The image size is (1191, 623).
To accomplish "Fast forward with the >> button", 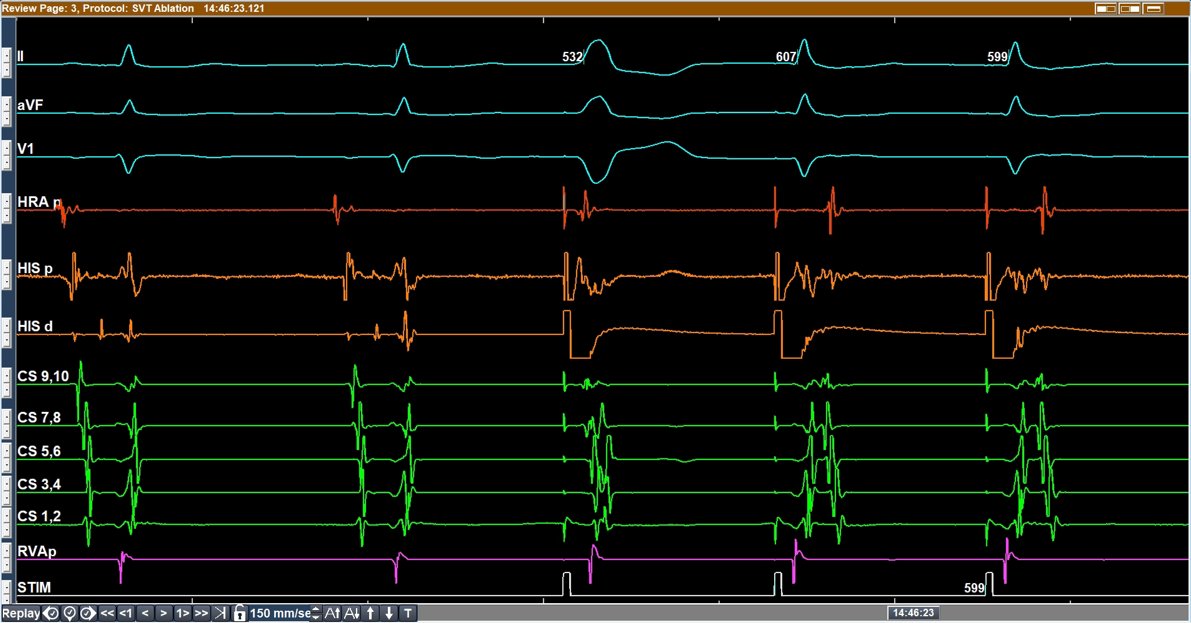I will pos(201,613).
